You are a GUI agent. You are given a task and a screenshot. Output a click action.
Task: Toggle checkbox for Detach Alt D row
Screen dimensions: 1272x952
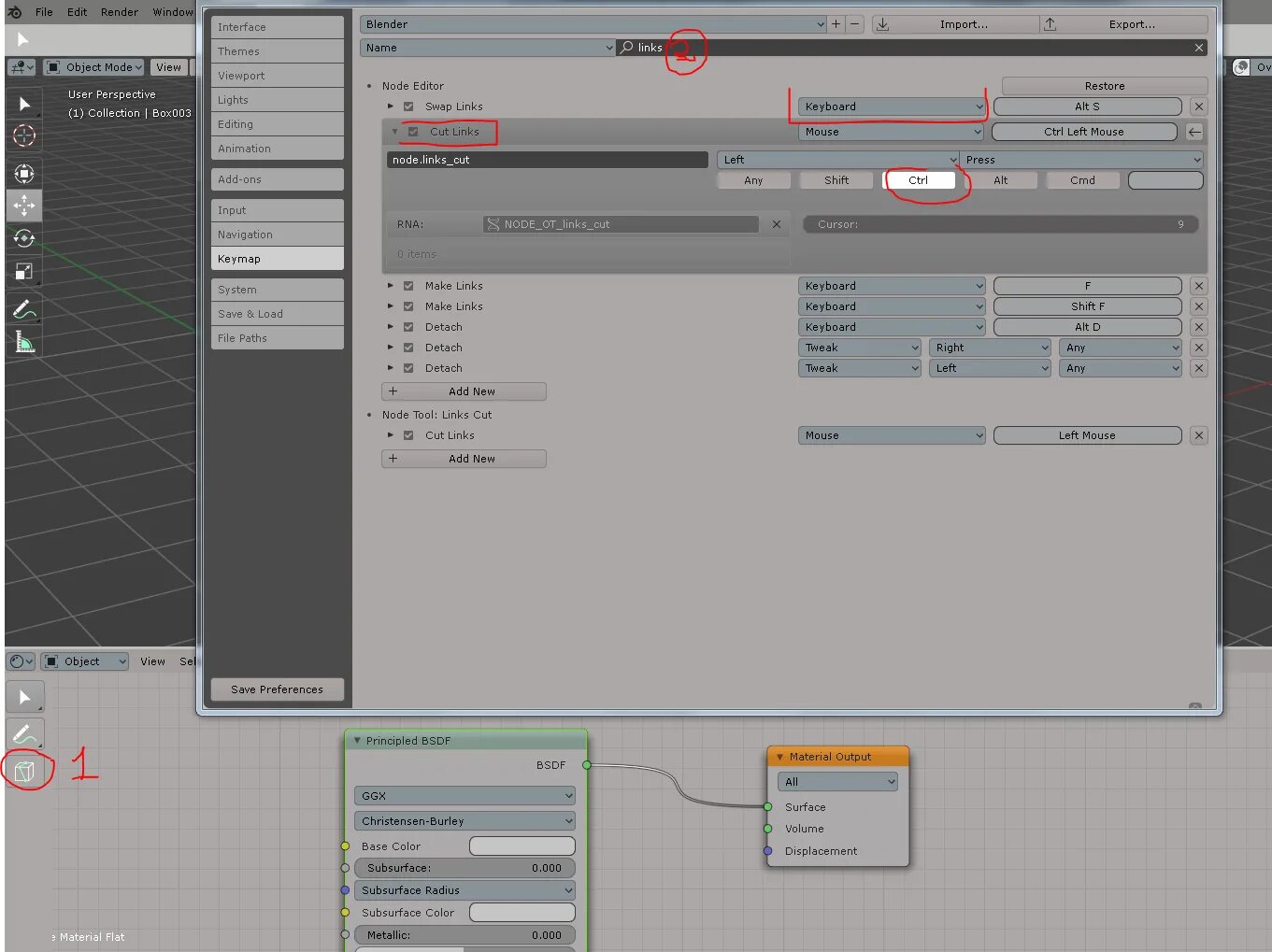coord(408,327)
